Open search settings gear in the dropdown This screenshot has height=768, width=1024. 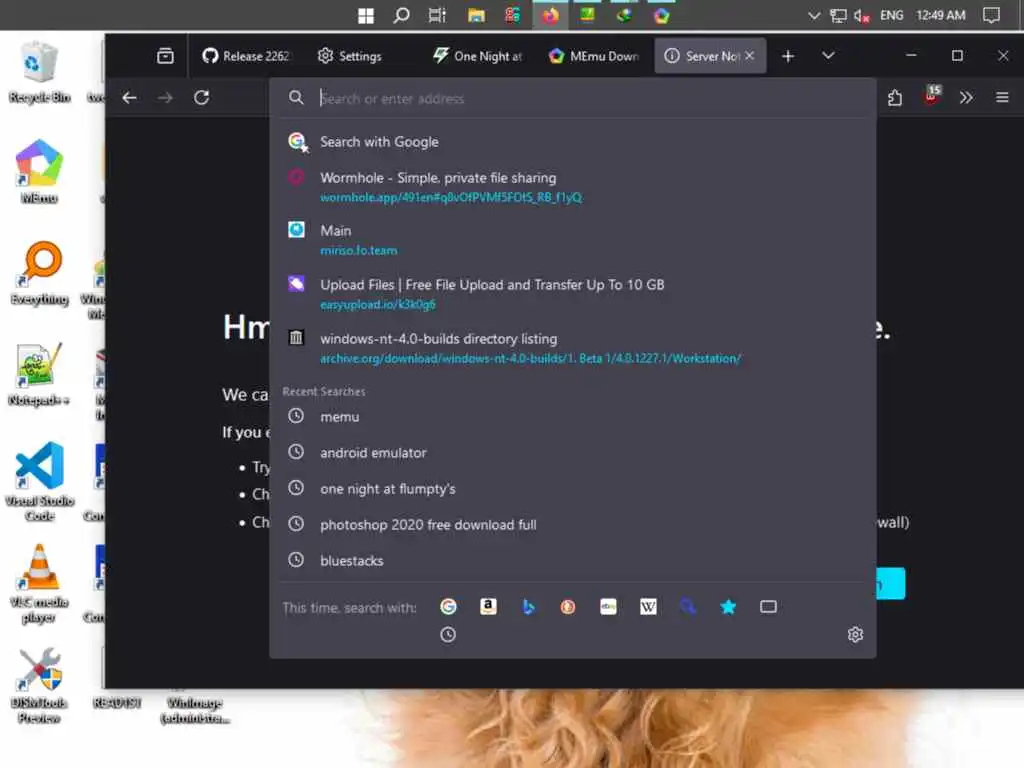[855, 634]
